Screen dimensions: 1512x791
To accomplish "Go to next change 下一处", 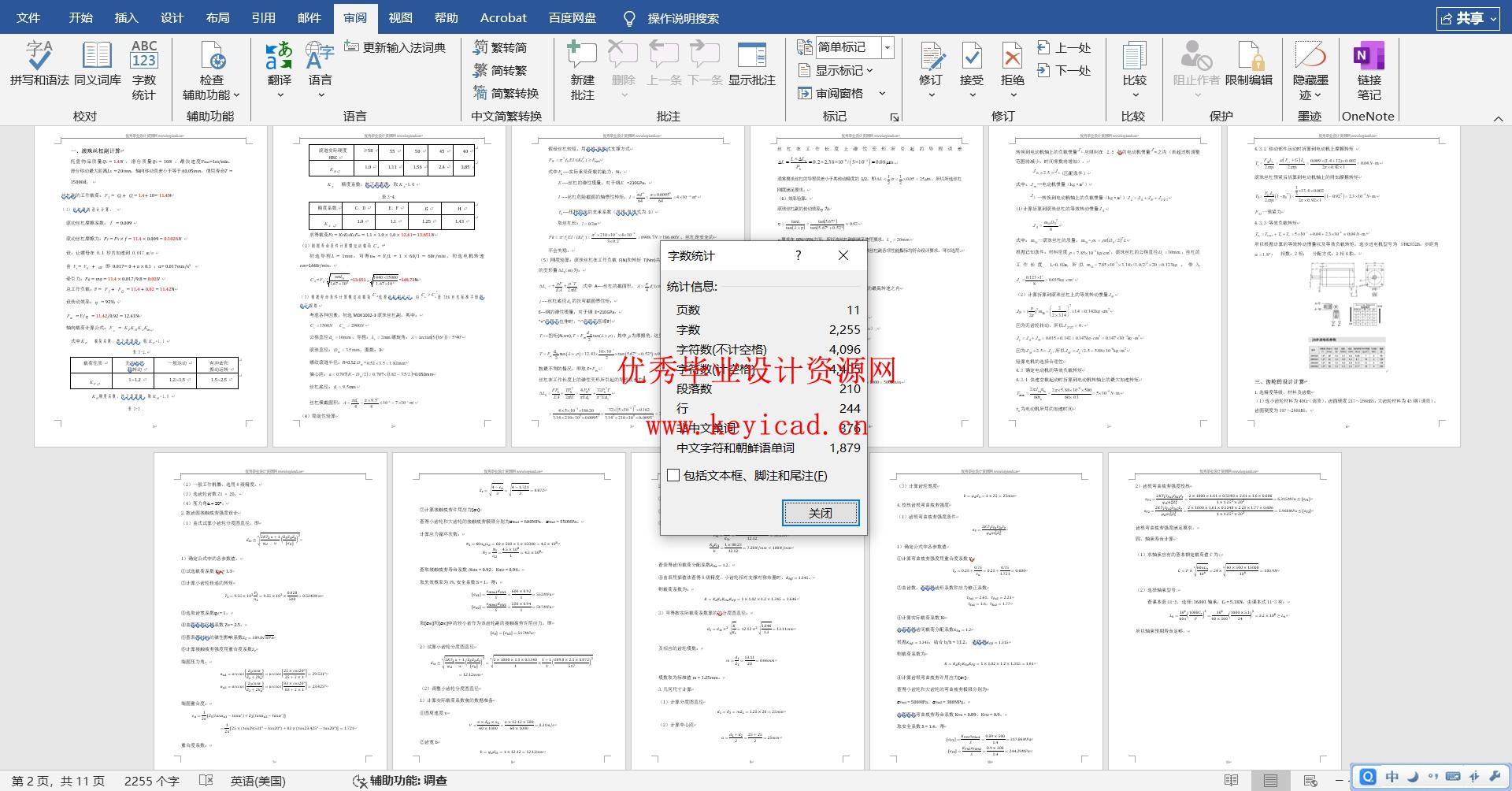I will coord(1064,70).
